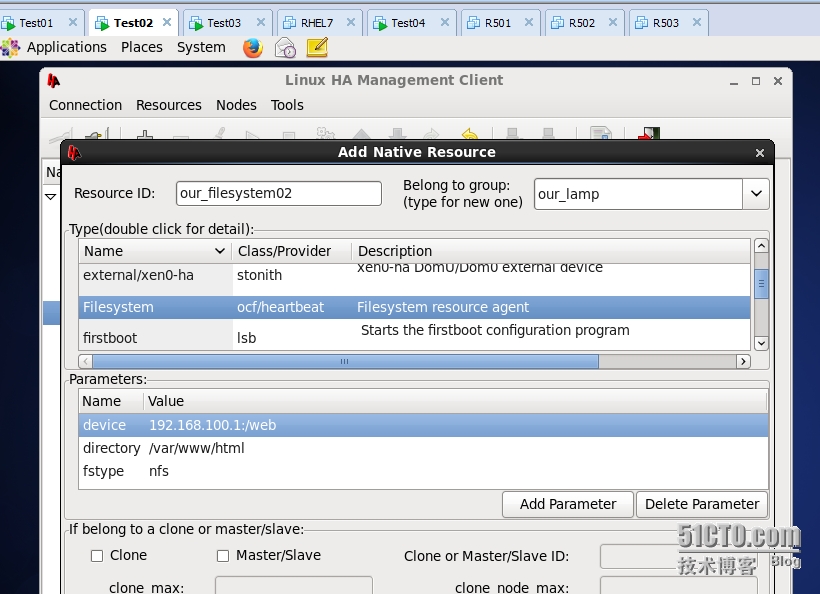Click the exit icon in HA toolbar
This screenshot has height=594, width=820.
(x=649, y=134)
